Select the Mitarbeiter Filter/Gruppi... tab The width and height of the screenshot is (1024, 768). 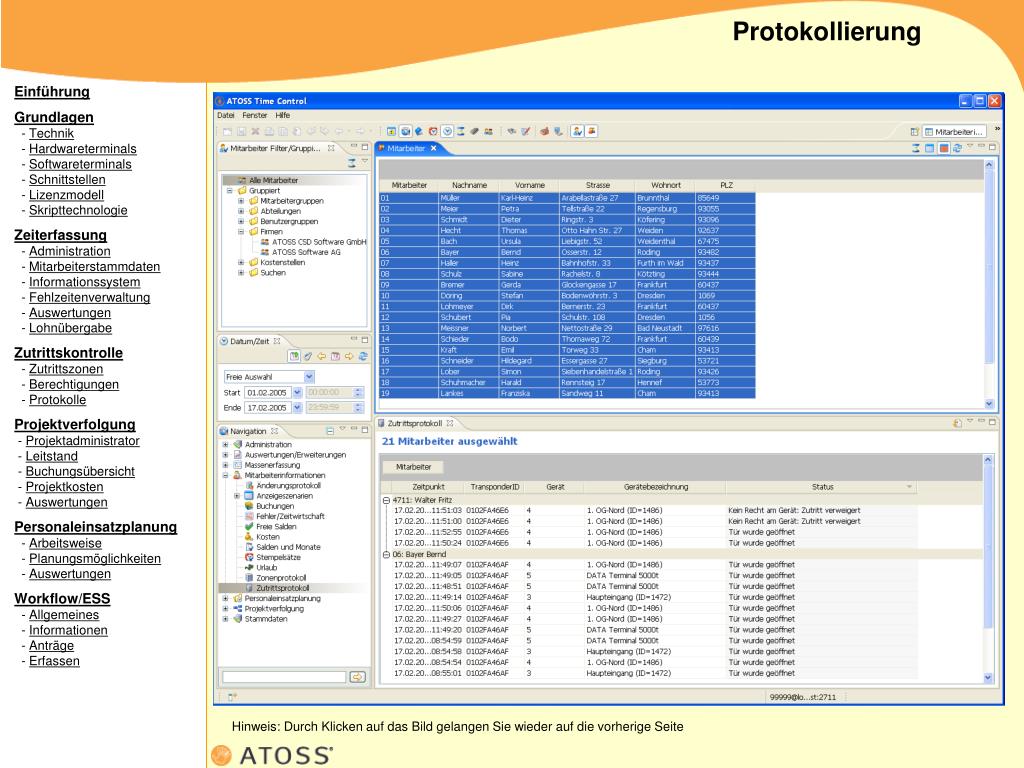point(275,149)
